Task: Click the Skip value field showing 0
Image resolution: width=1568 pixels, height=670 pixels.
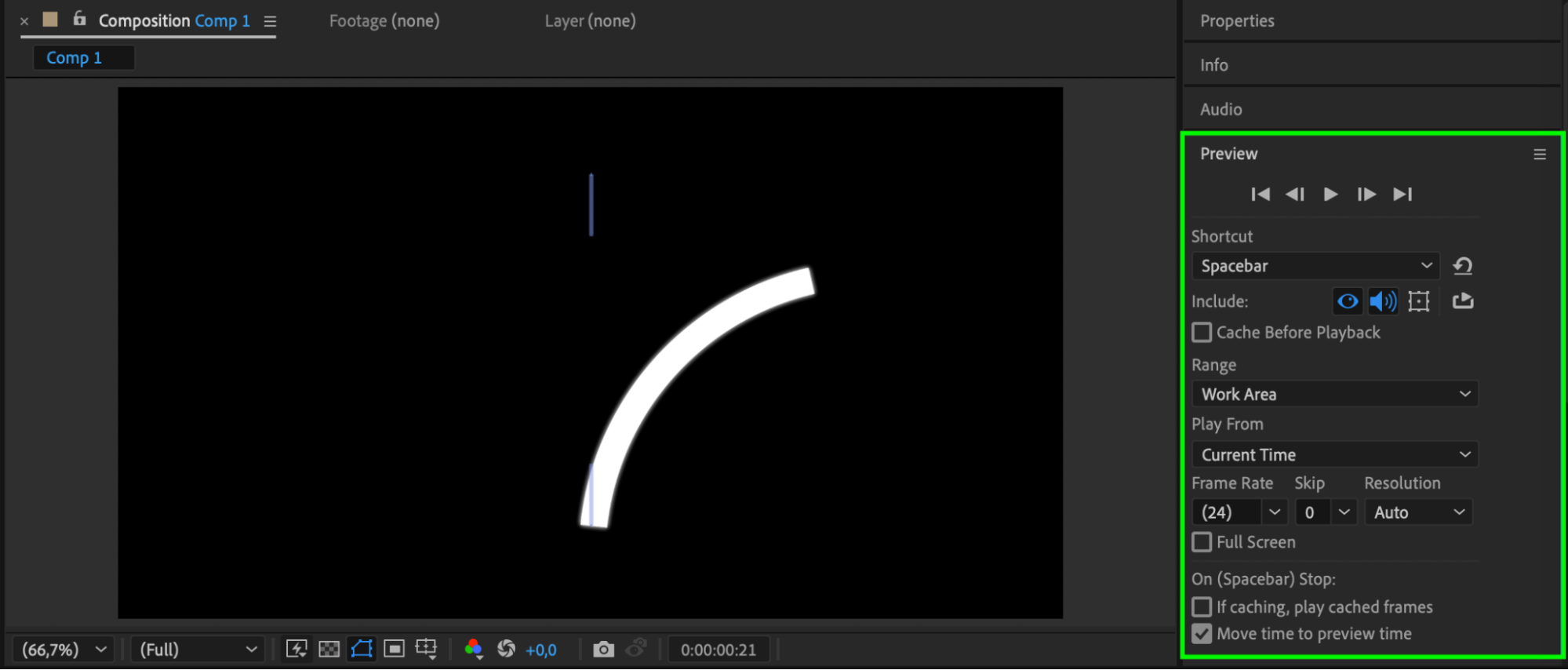Action: [1313, 512]
